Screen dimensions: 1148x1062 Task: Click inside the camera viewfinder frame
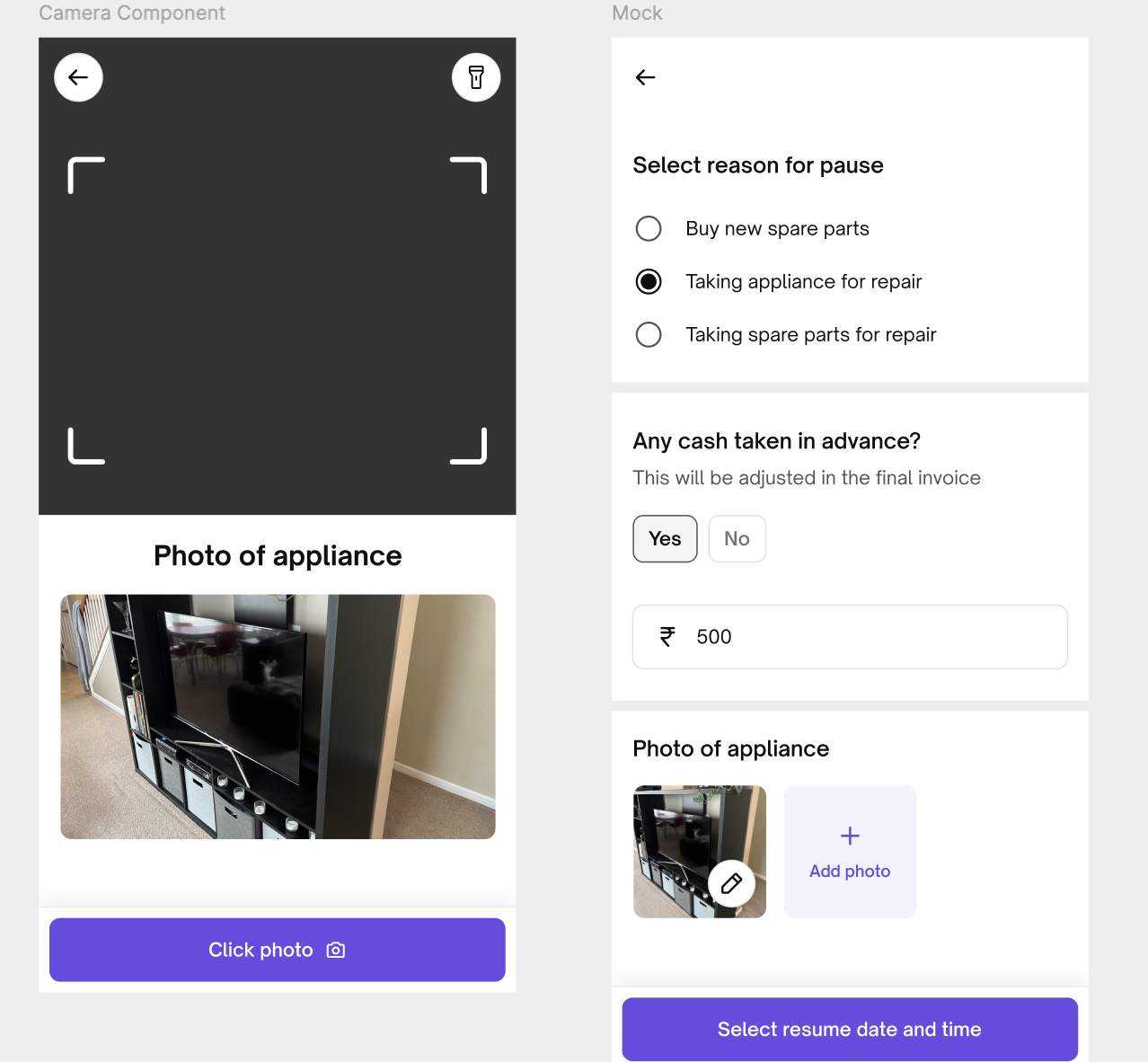278,310
